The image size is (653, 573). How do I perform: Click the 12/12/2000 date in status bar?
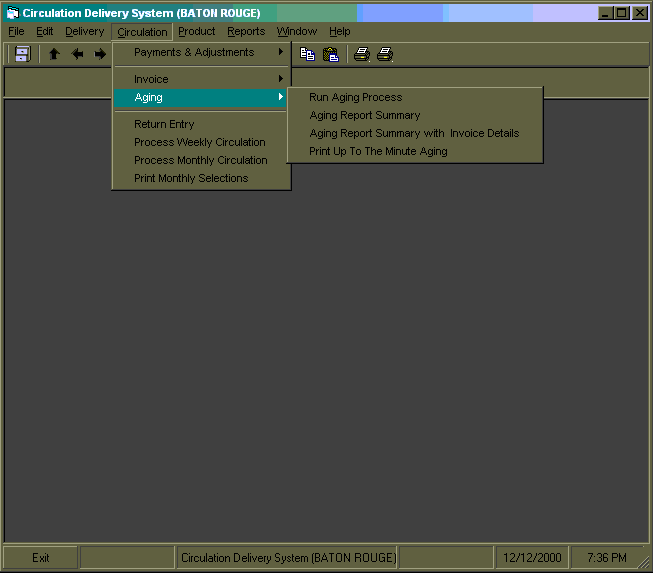coord(532,558)
